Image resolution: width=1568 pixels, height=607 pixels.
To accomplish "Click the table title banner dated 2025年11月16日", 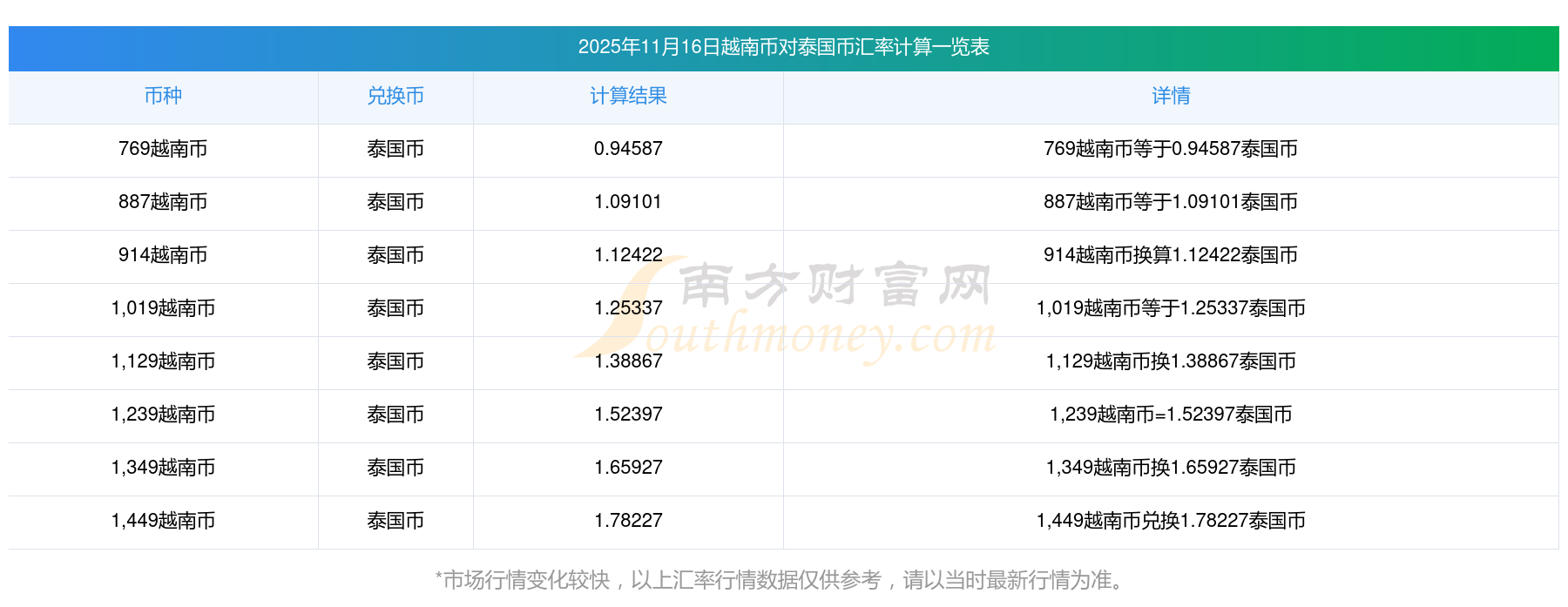I will pos(783,47).
